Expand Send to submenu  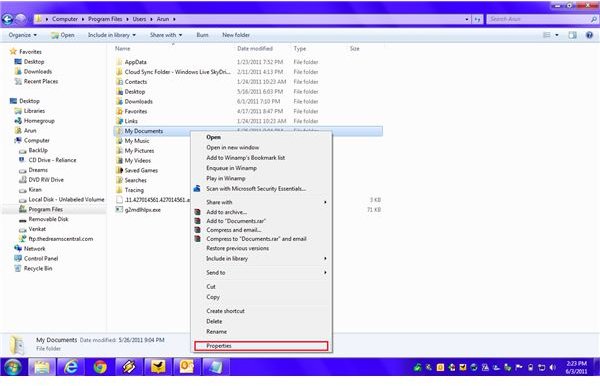pyautogui.click(x=262, y=273)
